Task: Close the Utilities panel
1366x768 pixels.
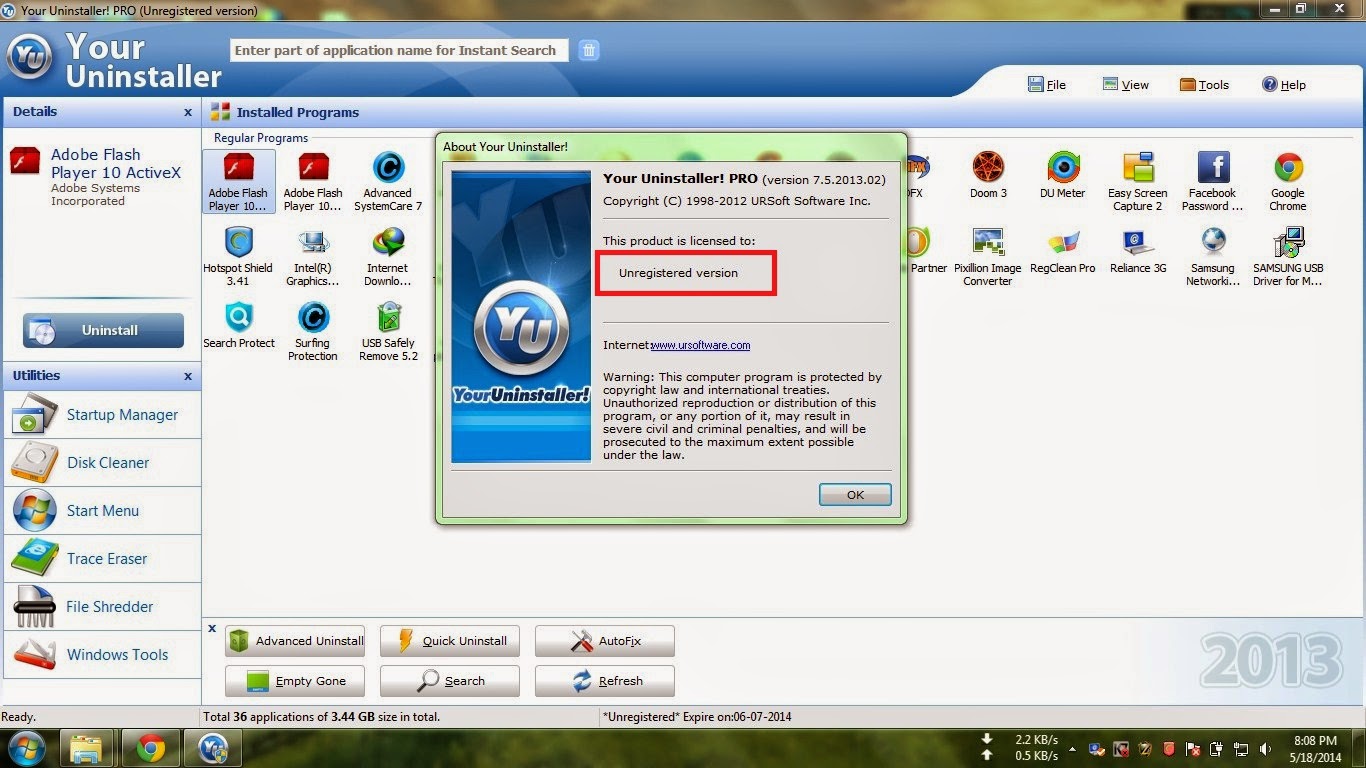Action: click(x=188, y=376)
